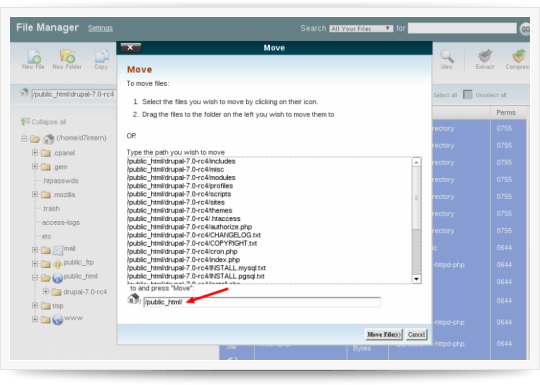Click the drupal-7.0-rc4 folder icon
Viewport: 540px width, 385px height.
[x=56, y=292]
